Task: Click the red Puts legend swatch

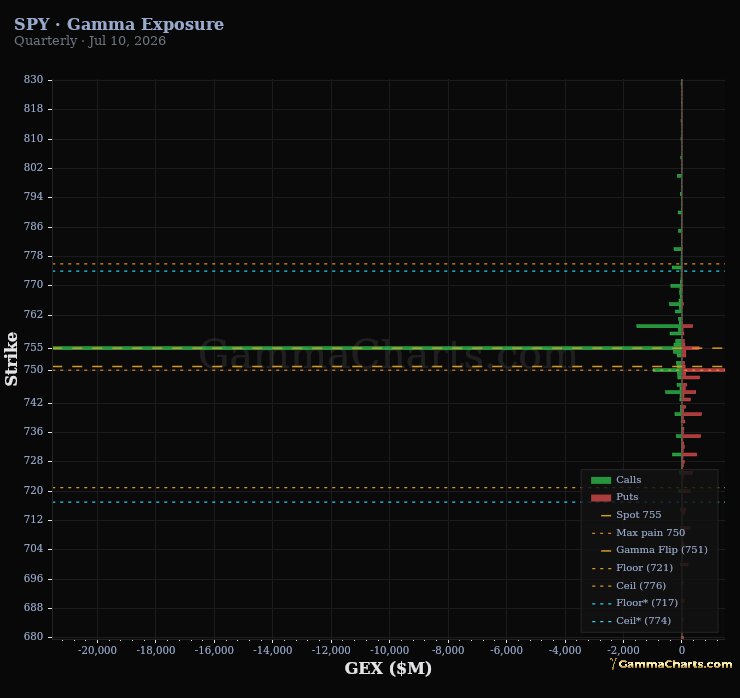Action: point(601,497)
